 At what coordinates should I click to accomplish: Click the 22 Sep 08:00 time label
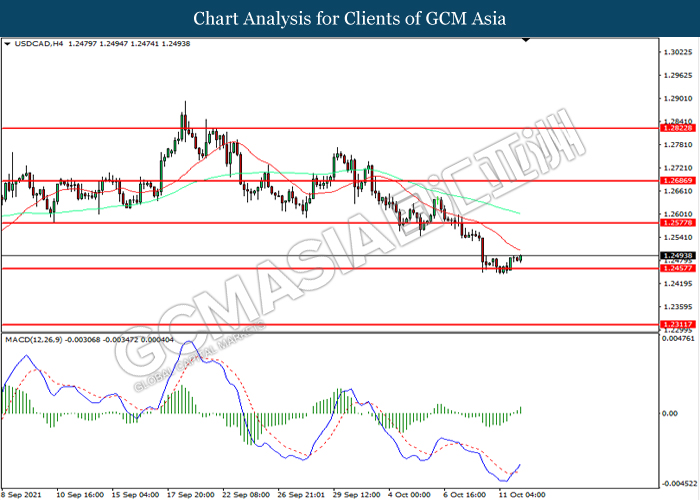point(246,495)
